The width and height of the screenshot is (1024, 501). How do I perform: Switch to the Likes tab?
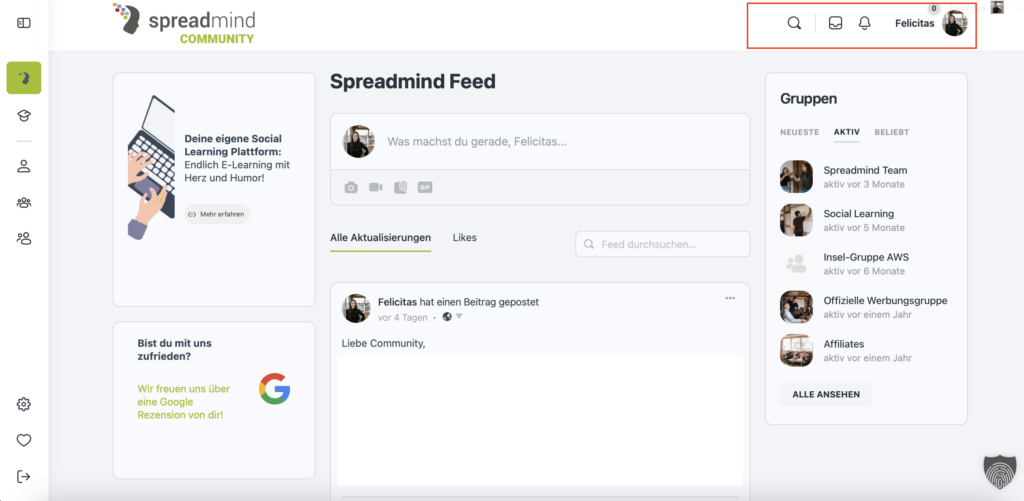[x=465, y=238]
